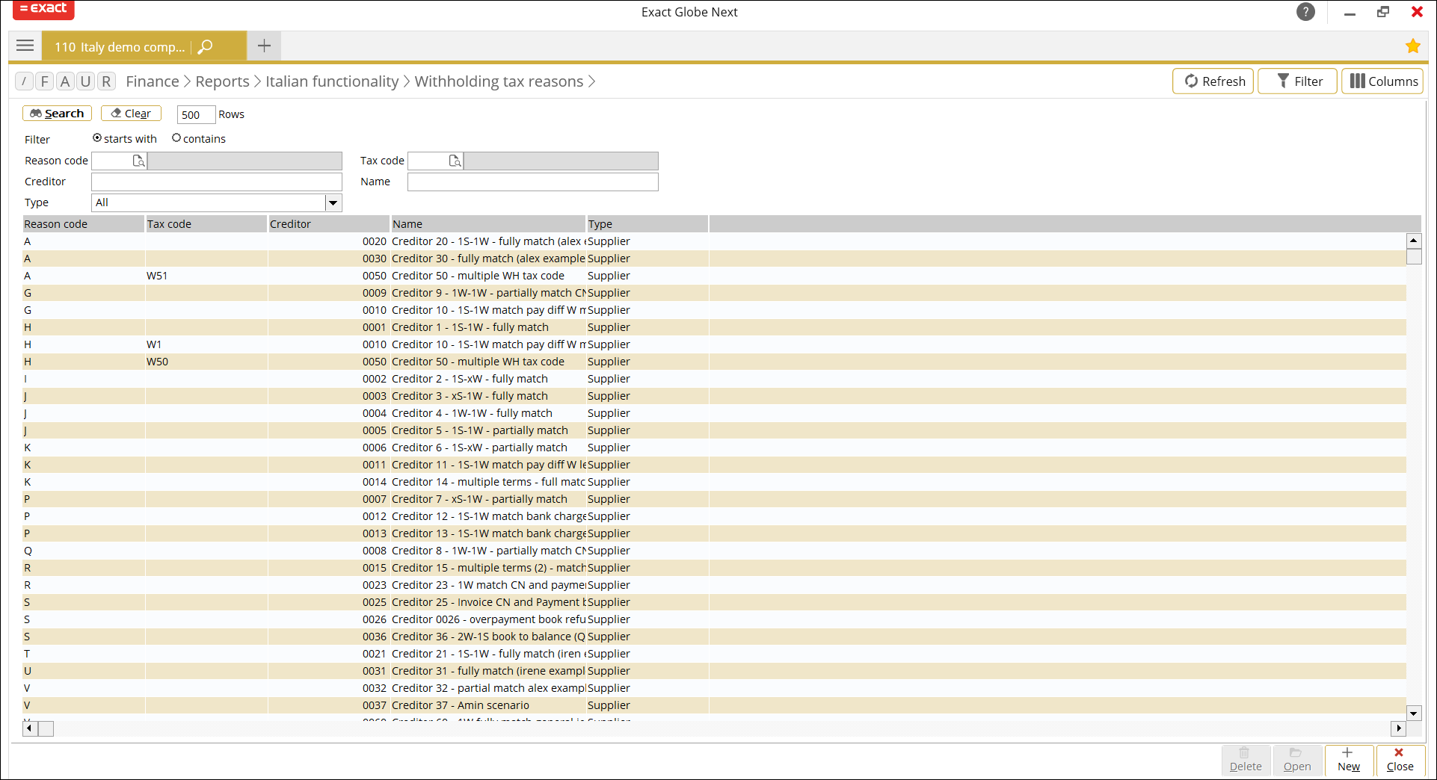The image size is (1437, 780).
Task: Go to Withholding tax reasons breadcrumb
Action: tap(499, 82)
